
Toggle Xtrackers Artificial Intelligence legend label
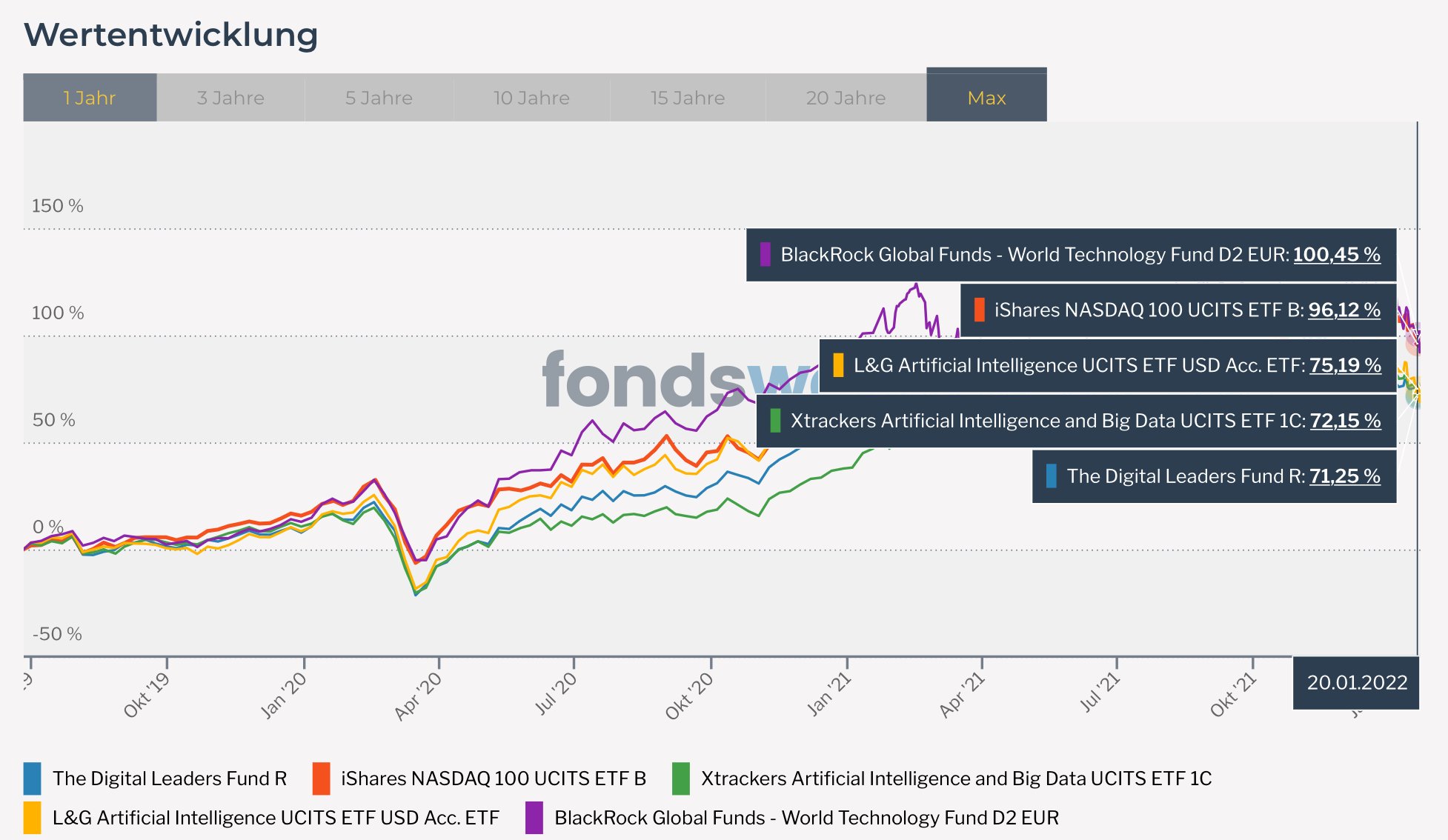(x=956, y=779)
